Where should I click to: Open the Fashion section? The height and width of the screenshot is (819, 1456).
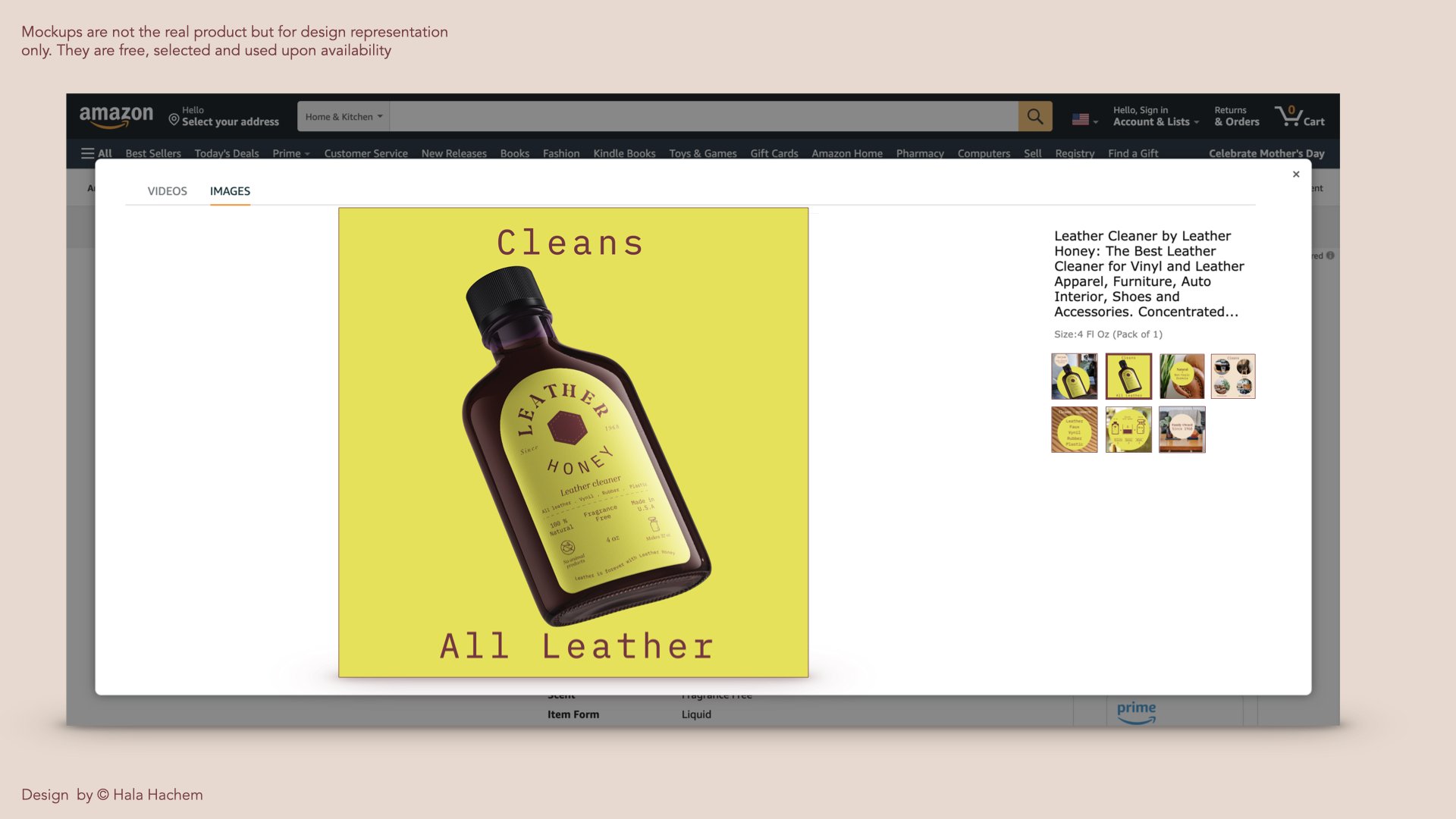click(x=561, y=153)
